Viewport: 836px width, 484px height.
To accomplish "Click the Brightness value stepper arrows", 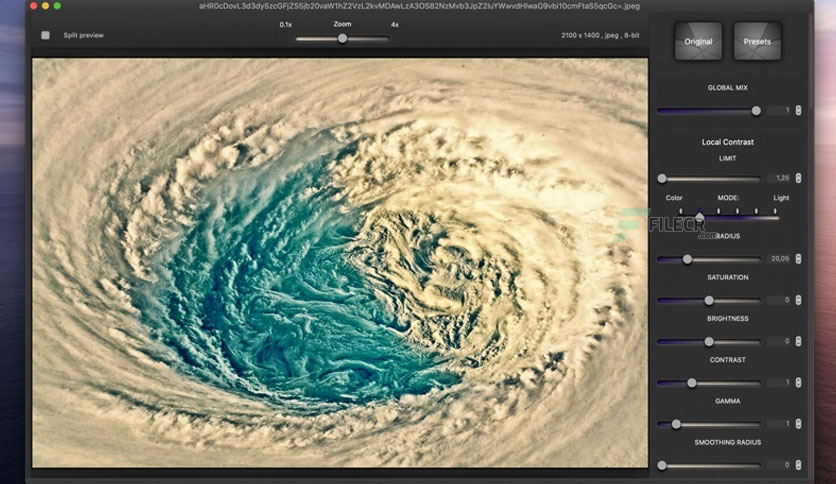I will (x=798, y=341).
